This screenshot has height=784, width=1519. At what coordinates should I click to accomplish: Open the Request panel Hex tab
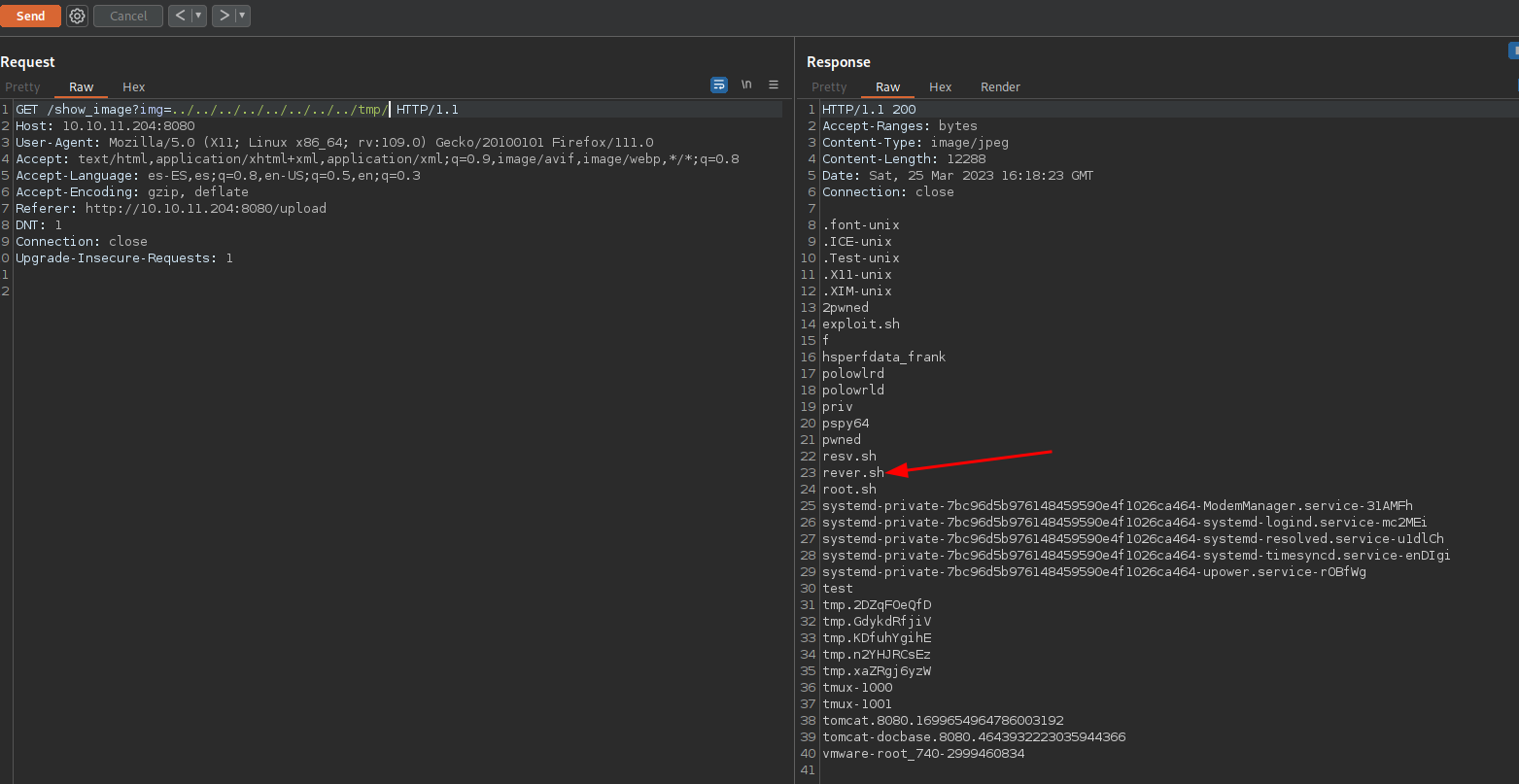click(x=134, y=87)
